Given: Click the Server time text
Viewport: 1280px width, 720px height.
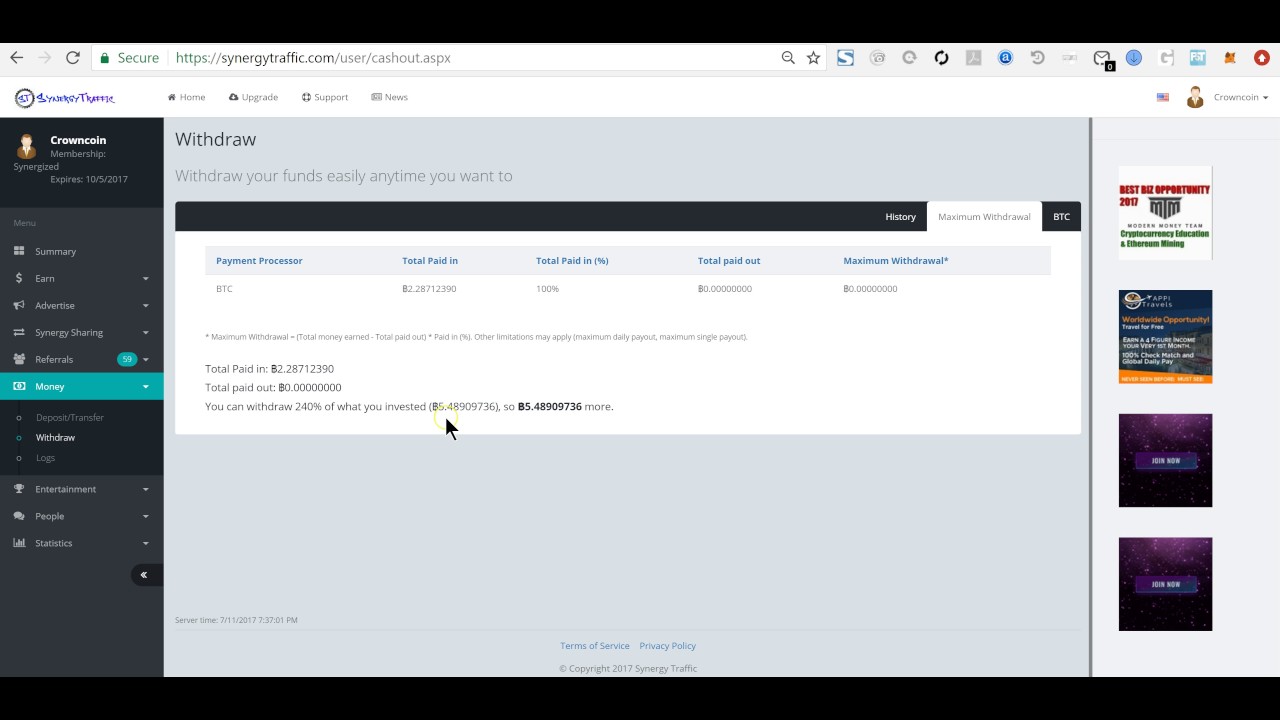Looking at the screenshot, I should pyautogui.click(x=236, y=620).
